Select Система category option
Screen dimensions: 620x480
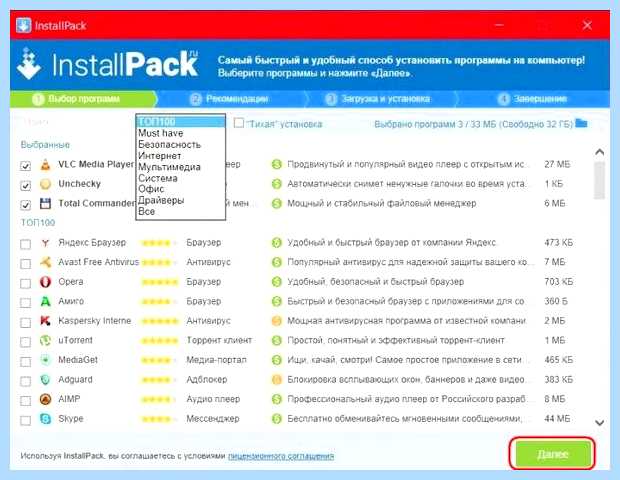click(181, 178)
